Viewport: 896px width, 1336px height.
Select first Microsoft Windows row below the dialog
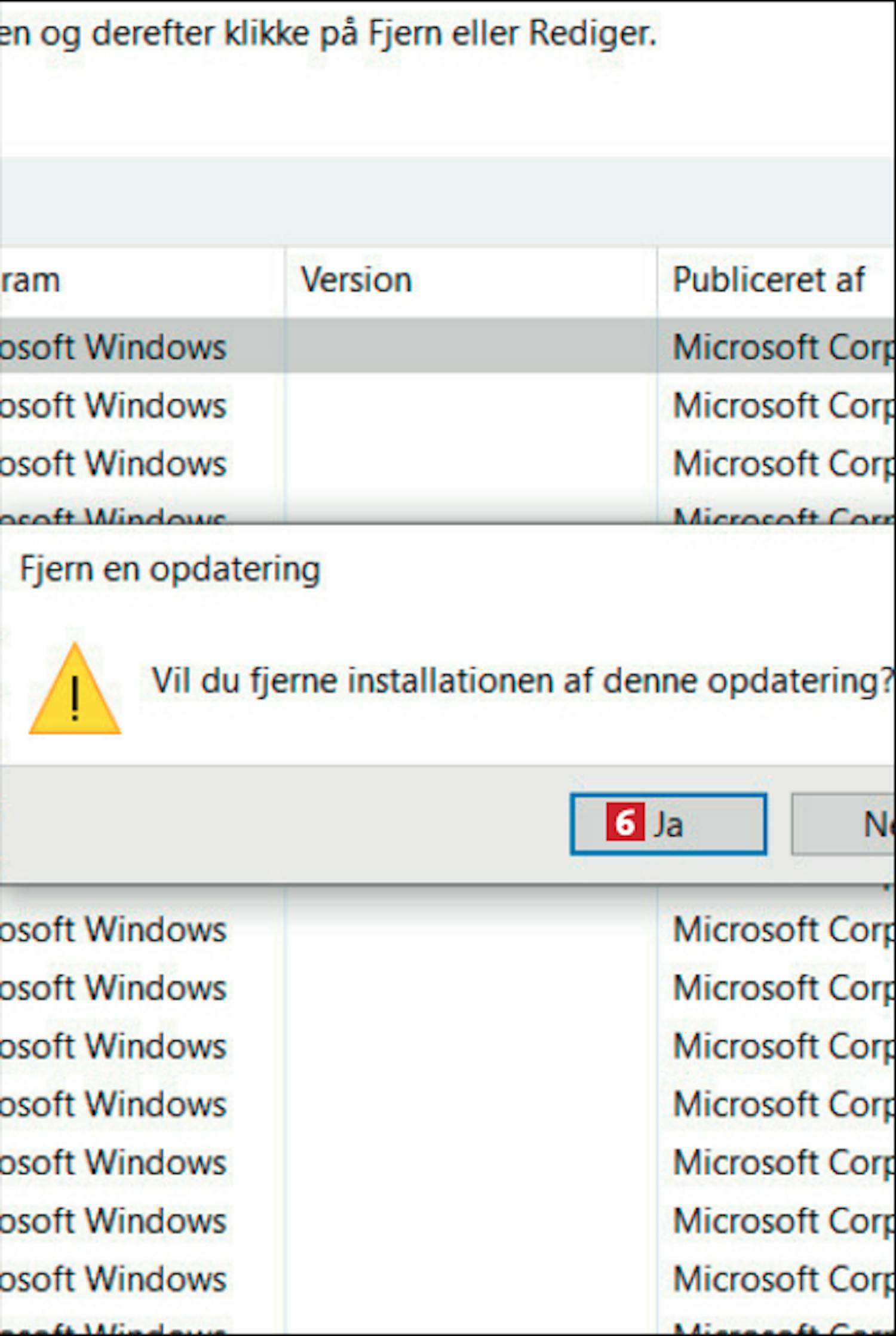tap(448, 929)
